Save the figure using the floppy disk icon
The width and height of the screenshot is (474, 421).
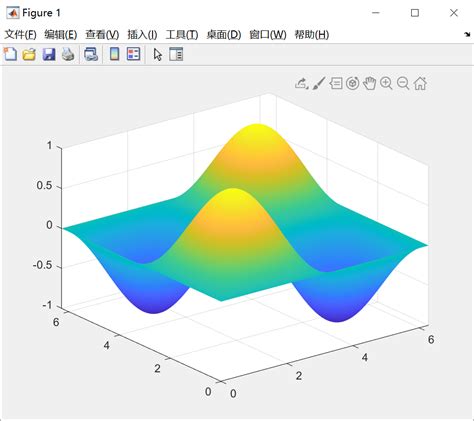tap(49, 54)
